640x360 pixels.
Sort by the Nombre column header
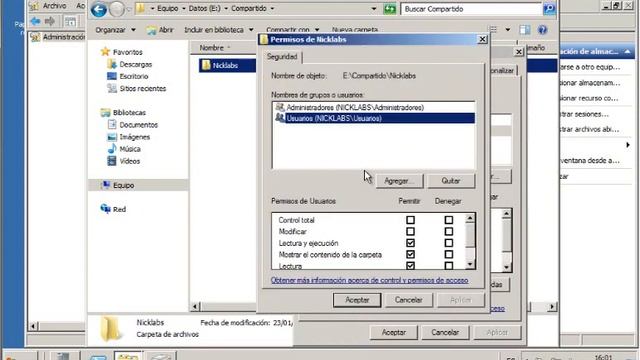pos(211,48)
